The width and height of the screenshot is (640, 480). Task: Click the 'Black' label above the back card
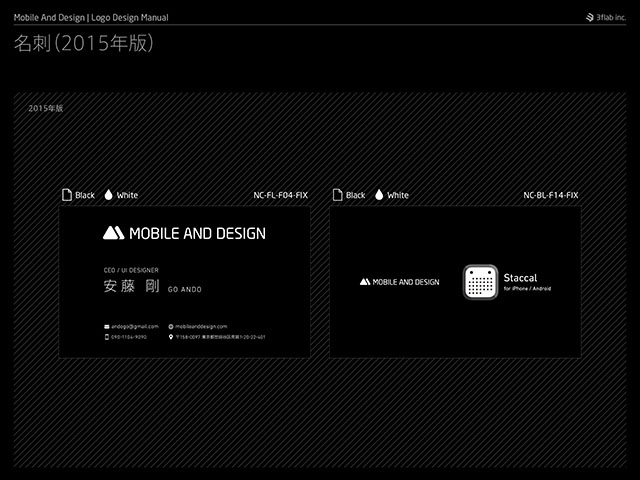(x=356, y=195)
